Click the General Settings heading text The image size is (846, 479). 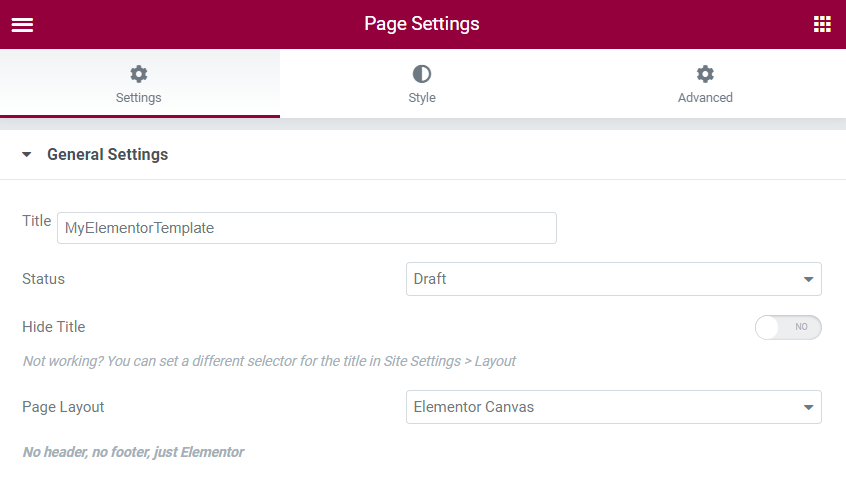107,155
